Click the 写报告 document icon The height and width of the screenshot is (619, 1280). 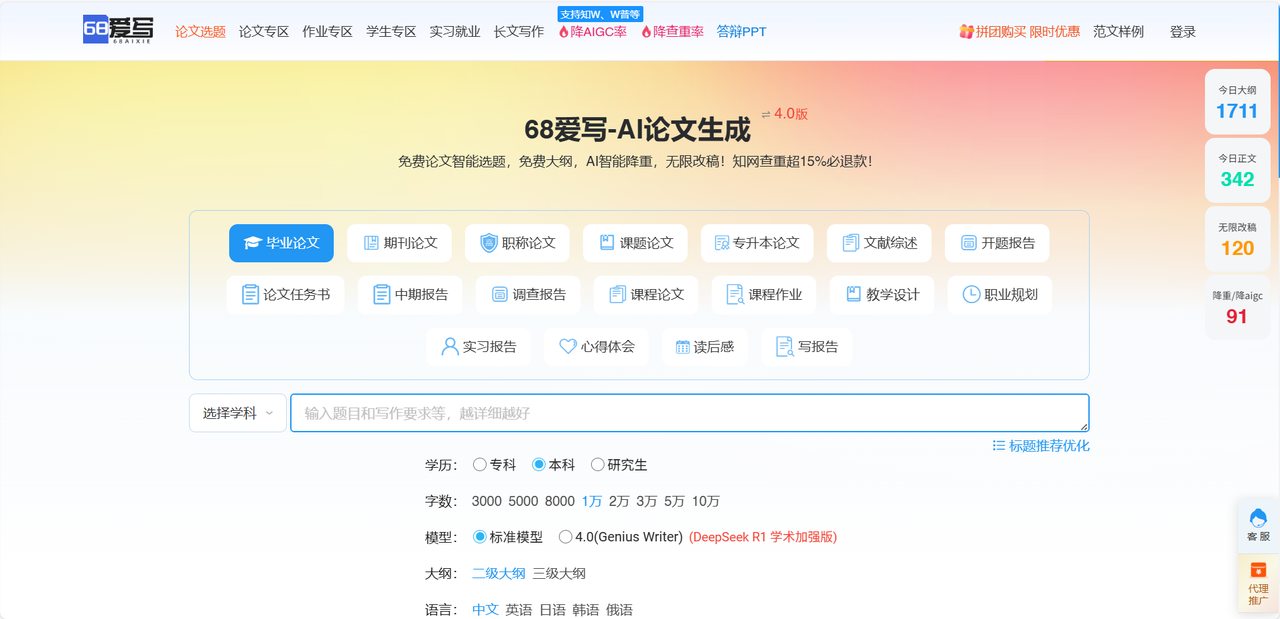[784, 347]
